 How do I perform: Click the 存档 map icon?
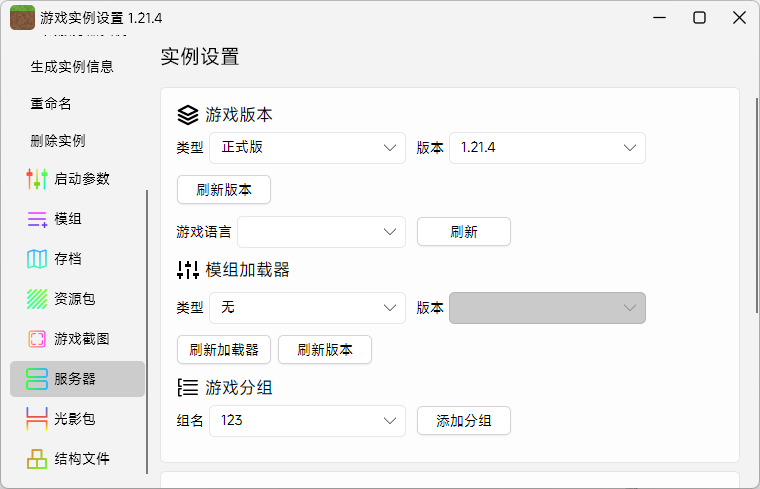37,259
